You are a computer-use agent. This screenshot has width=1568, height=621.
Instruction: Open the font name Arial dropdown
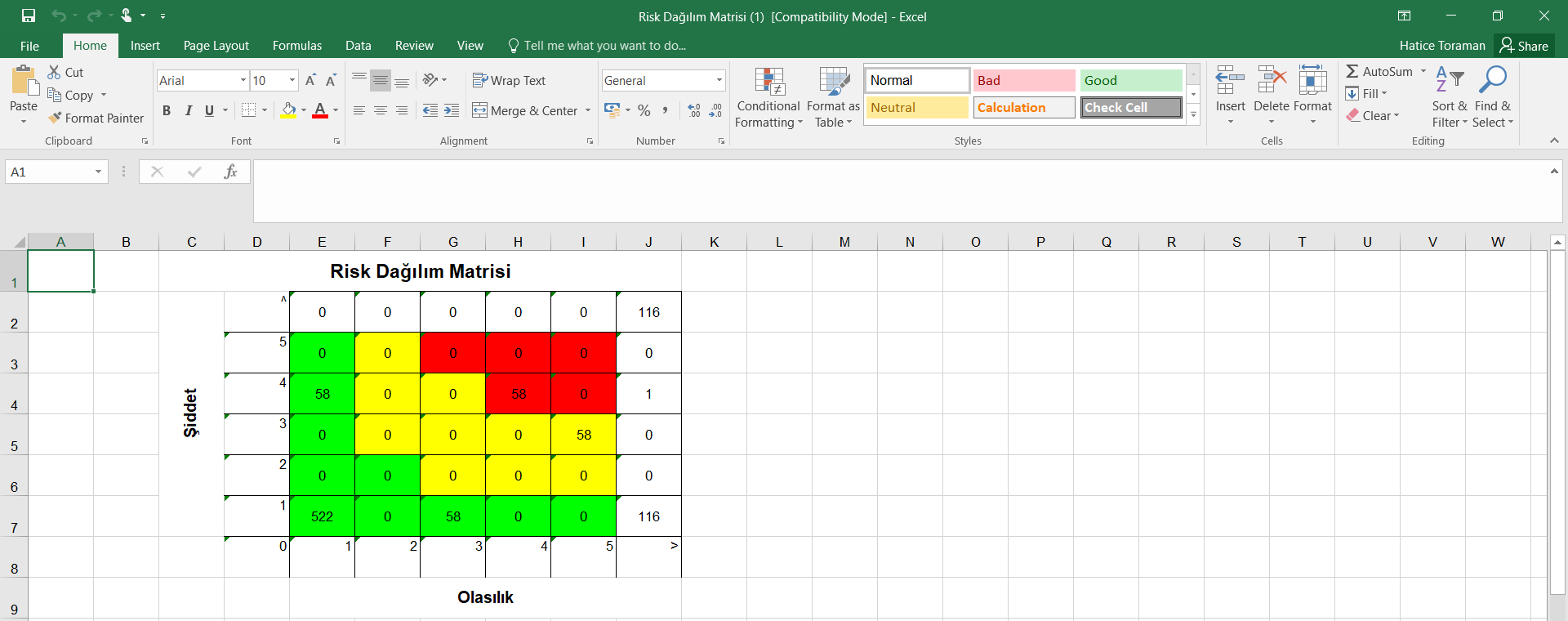[x=243, y=80]
